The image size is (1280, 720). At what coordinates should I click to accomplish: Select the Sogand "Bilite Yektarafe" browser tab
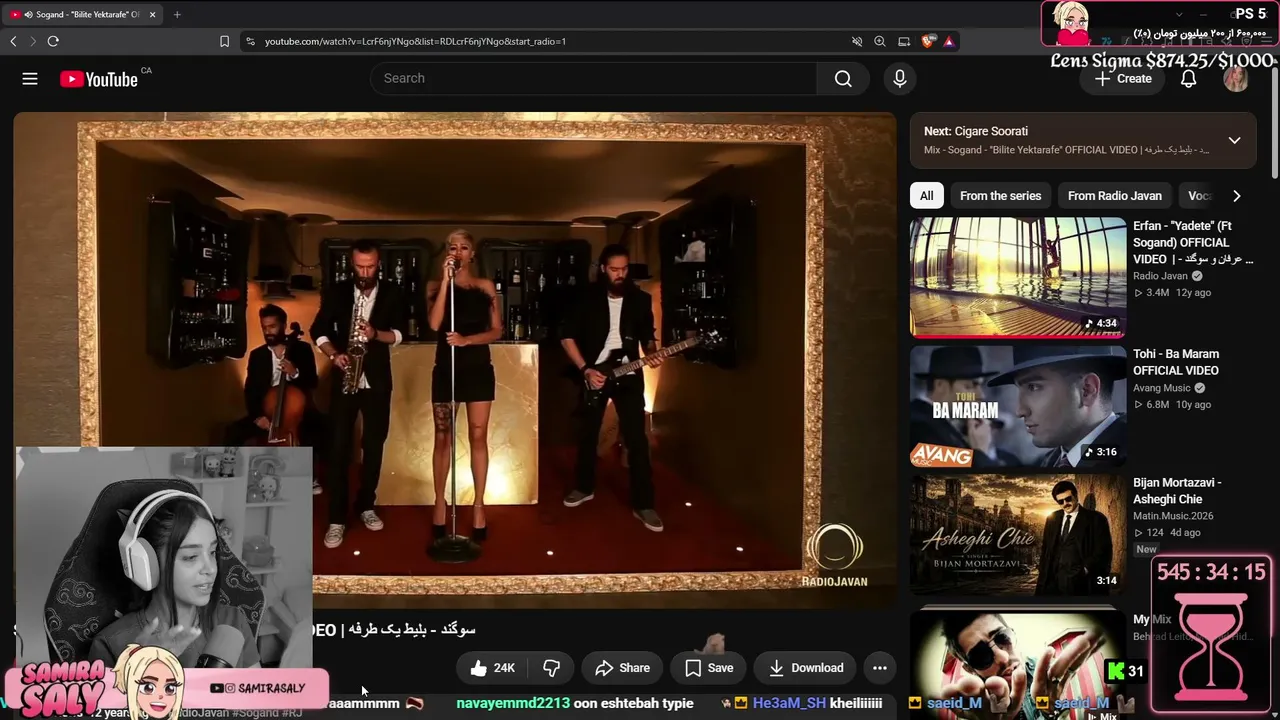click(83, 14)
